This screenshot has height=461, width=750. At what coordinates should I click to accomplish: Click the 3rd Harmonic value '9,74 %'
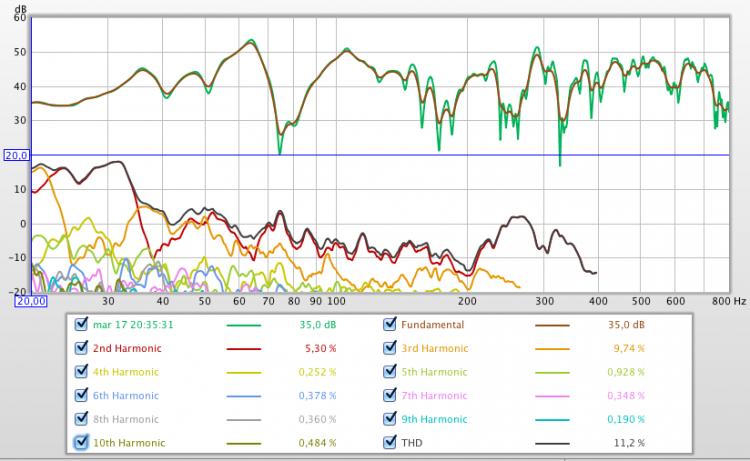[x=629, y=348]
